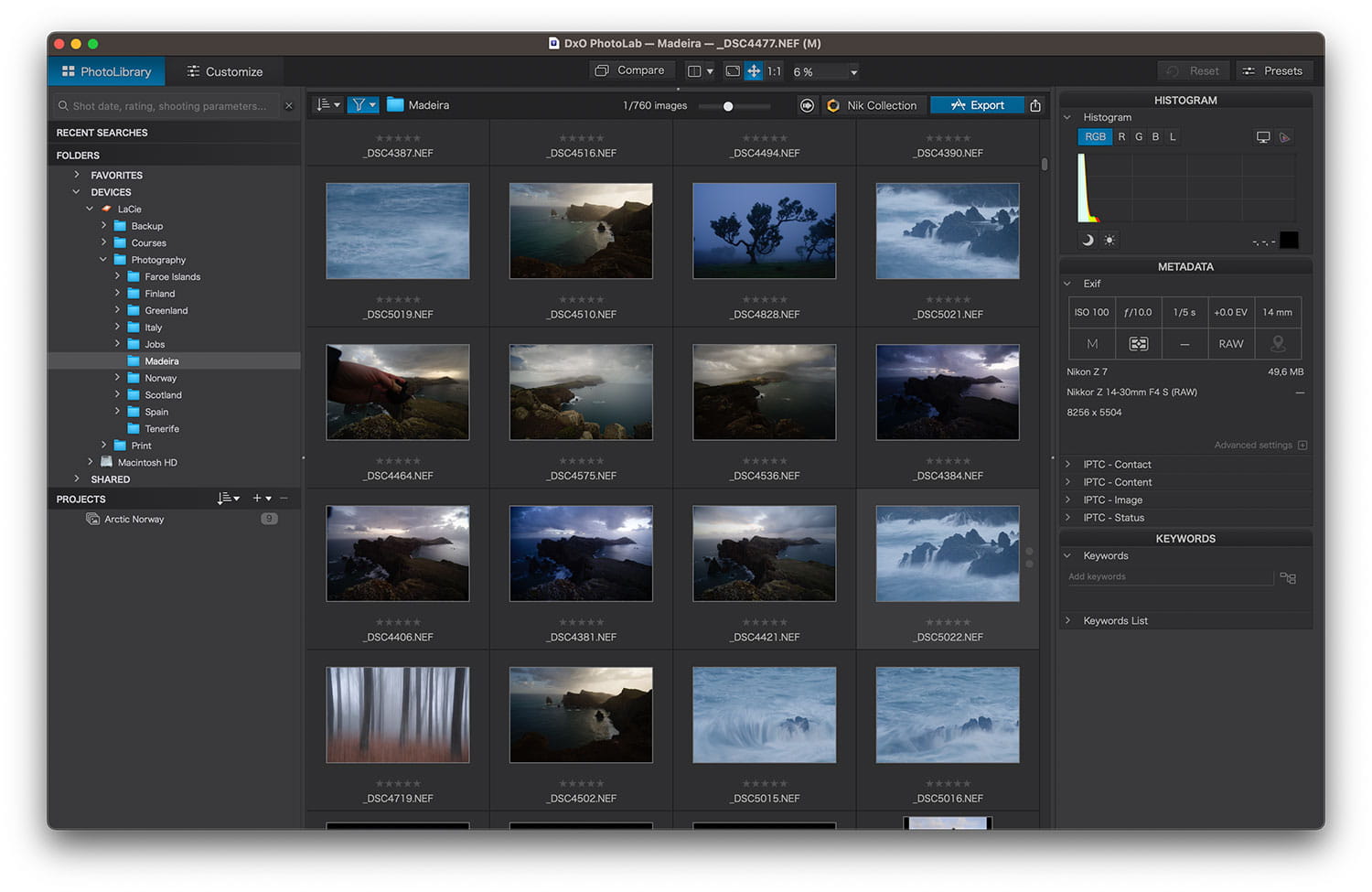Select the B histogram channel
1372x892 pixels.
tap(1155, 137)
